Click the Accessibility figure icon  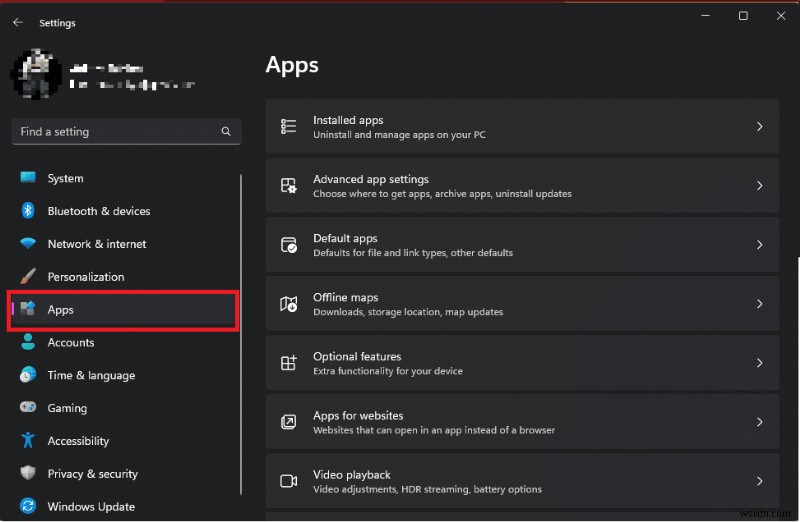click(x=28, y=440)
